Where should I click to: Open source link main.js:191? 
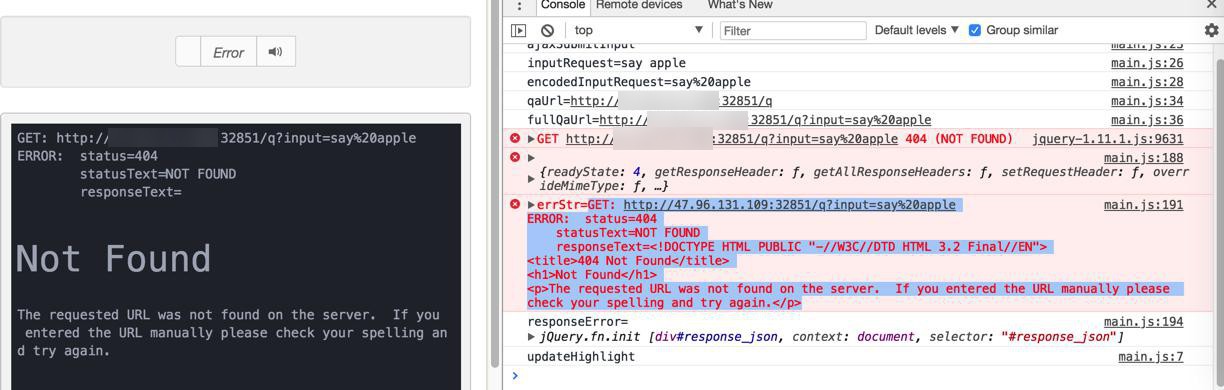pos(1143,205)
